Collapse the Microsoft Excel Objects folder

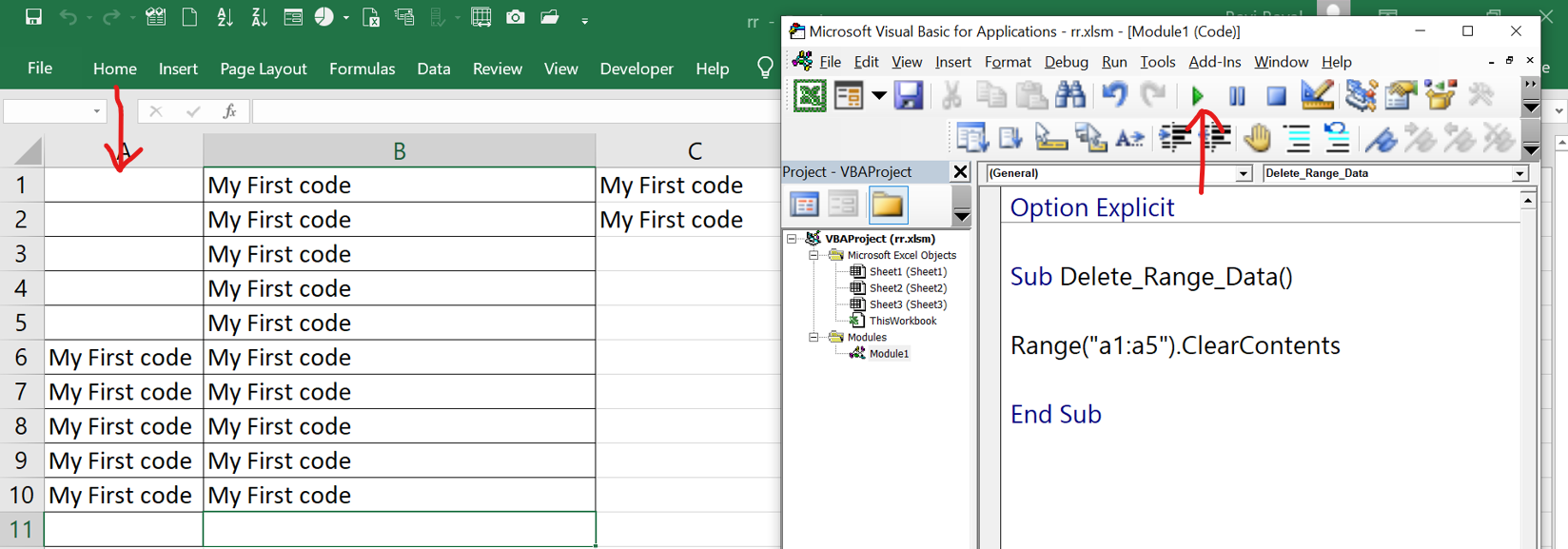click(813, 255)
